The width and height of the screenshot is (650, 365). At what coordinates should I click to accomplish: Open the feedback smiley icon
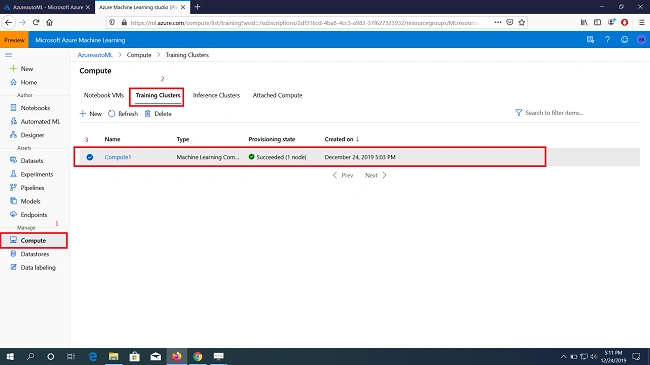pos(624,40)
